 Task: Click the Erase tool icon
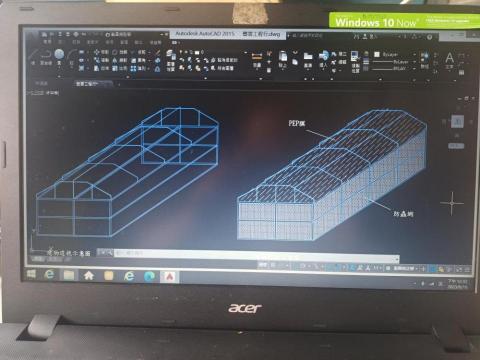157,52
